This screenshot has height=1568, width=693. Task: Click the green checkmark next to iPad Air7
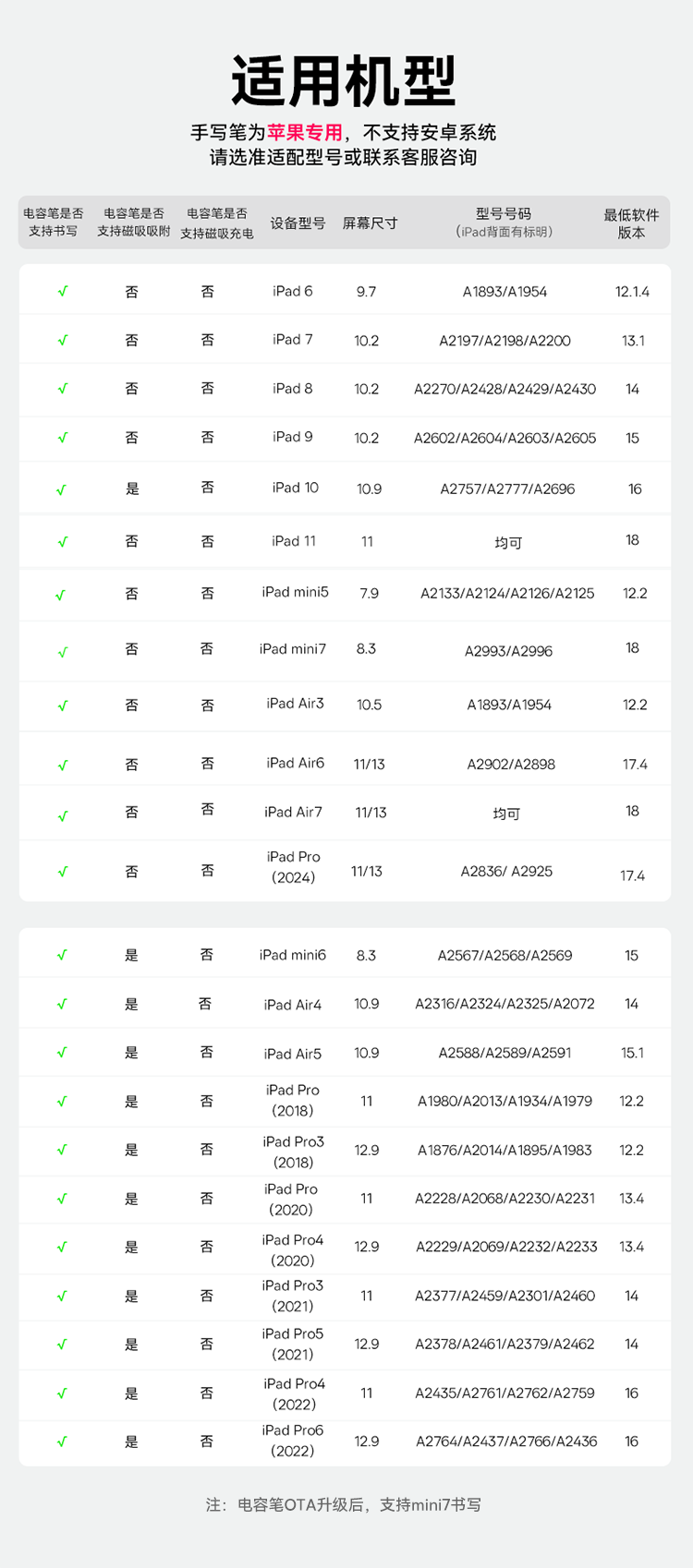[x=63, y=815]
